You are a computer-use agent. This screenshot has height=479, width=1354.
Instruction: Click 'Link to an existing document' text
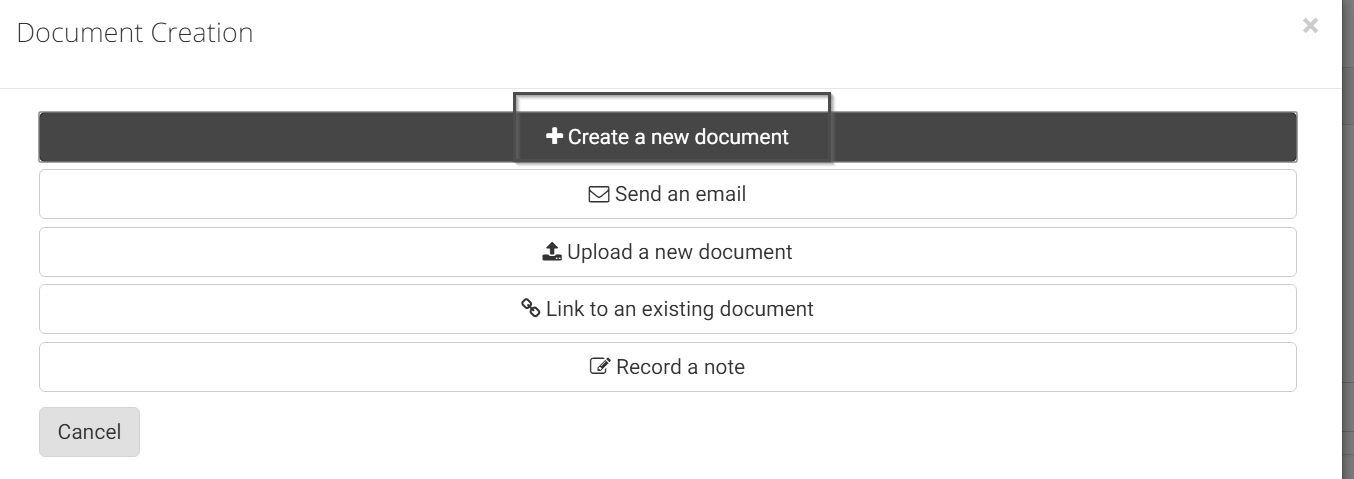pos(680,309)
